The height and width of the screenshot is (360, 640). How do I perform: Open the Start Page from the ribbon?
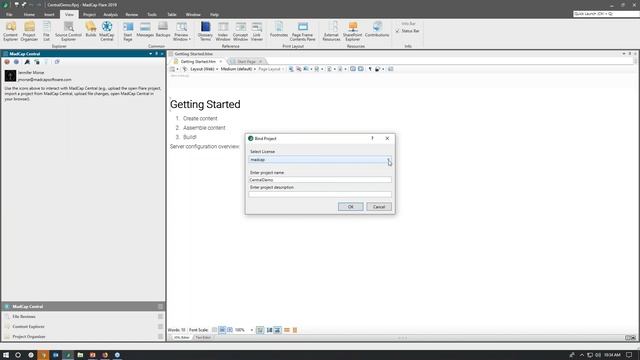(128, 31)
